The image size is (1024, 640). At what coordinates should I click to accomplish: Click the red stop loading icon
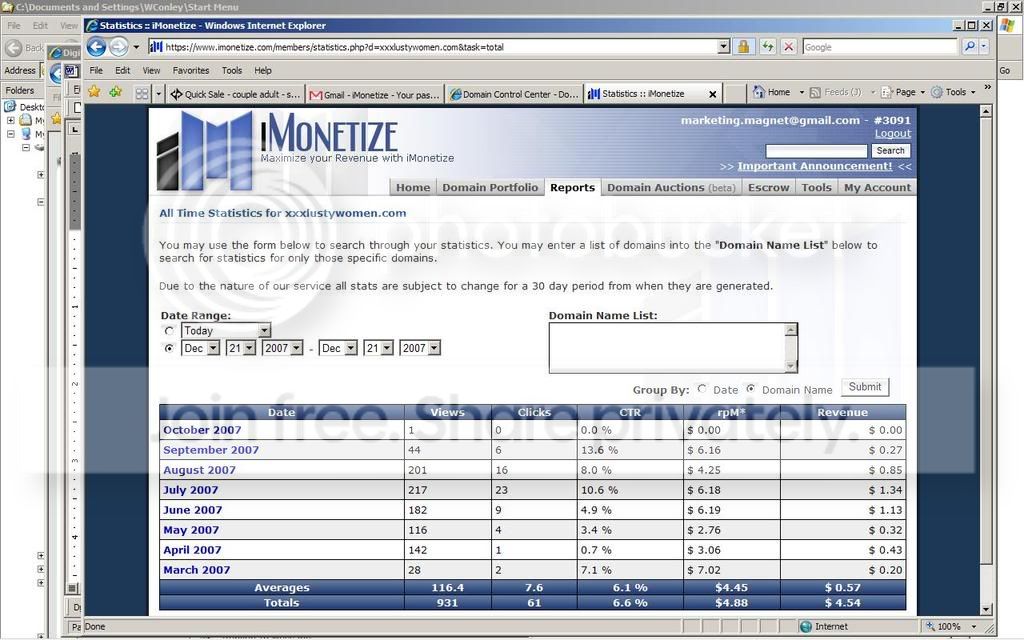[788, 47]
